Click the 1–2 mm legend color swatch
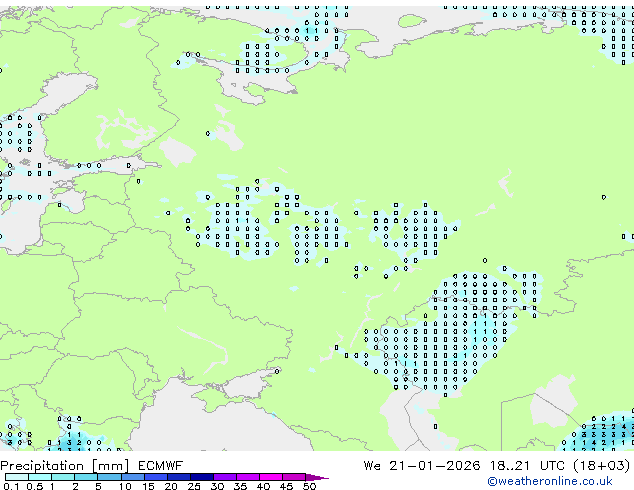This screenshot has width=634, height=490. 63,477
